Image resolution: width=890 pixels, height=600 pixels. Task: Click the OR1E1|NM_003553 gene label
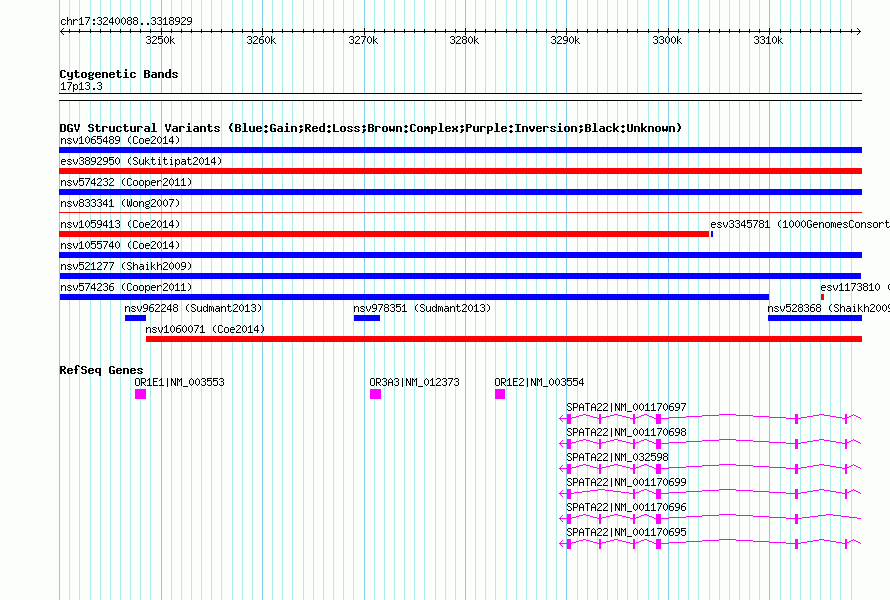pos(179,383)
